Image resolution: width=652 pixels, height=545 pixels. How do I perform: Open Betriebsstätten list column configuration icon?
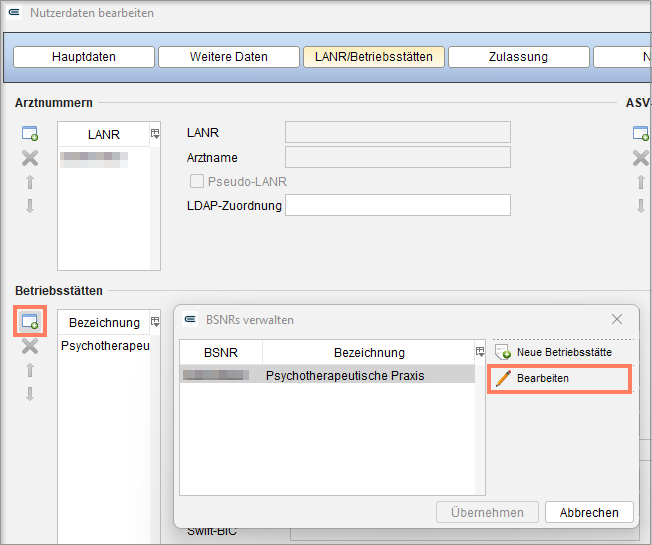[155, 322]
